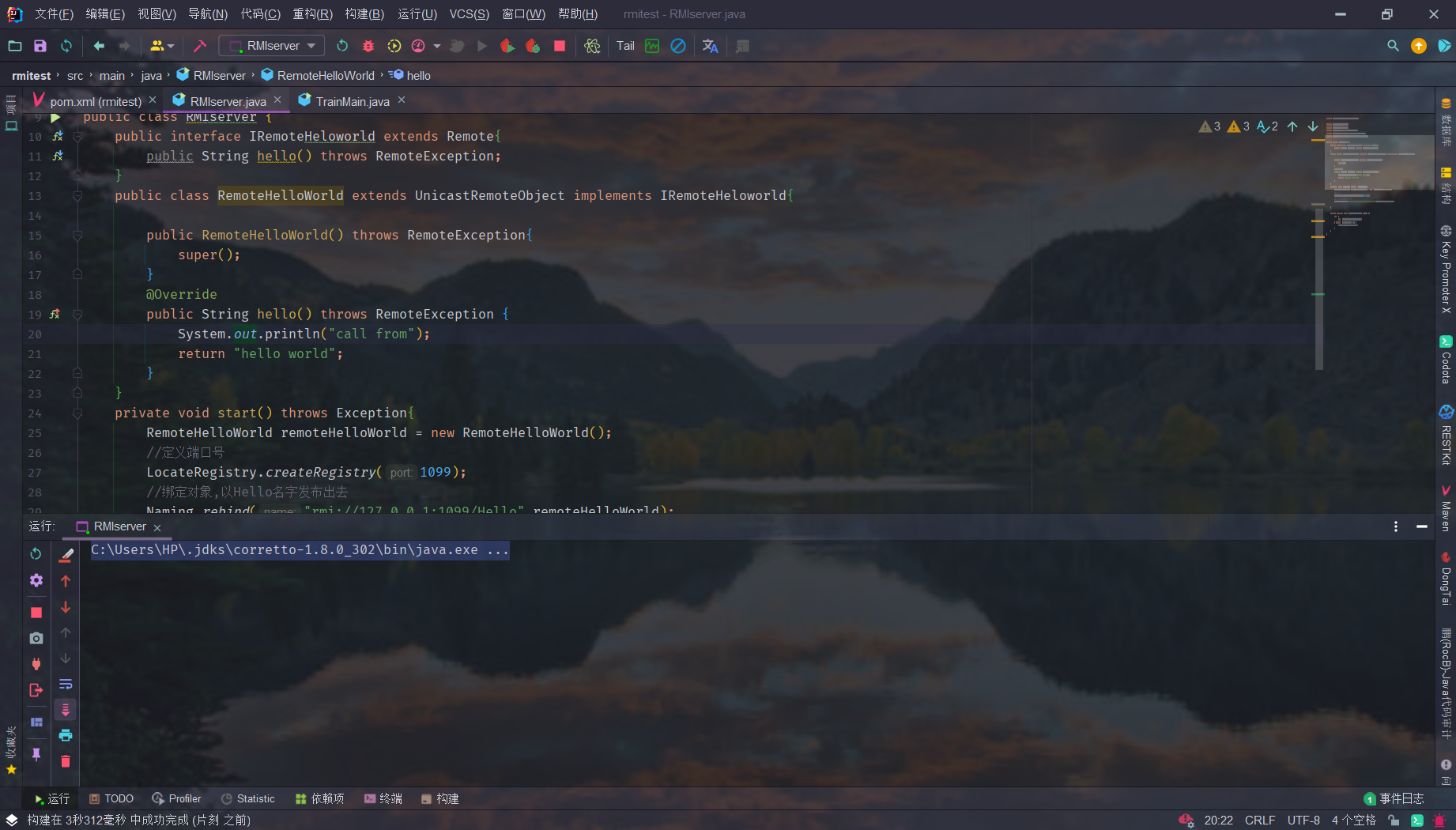Collapse the fold marker on line 24
The height and width of the screenshot is (830, 1456).
[x=77, y=413]
